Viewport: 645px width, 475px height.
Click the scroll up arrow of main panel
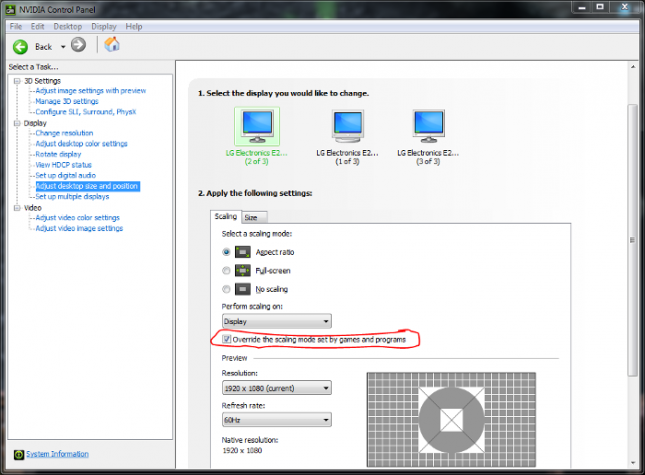633,67
